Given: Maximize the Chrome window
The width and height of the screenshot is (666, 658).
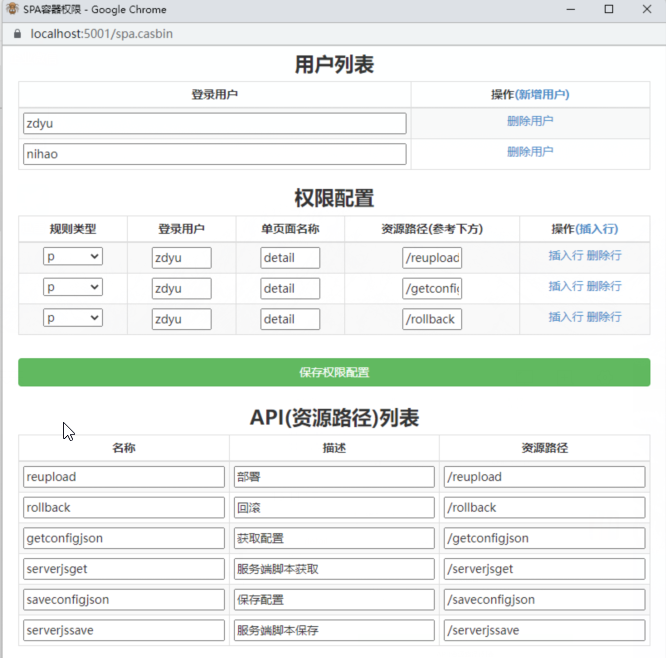Looking at the screenshot, I should [x=609, y=9].
